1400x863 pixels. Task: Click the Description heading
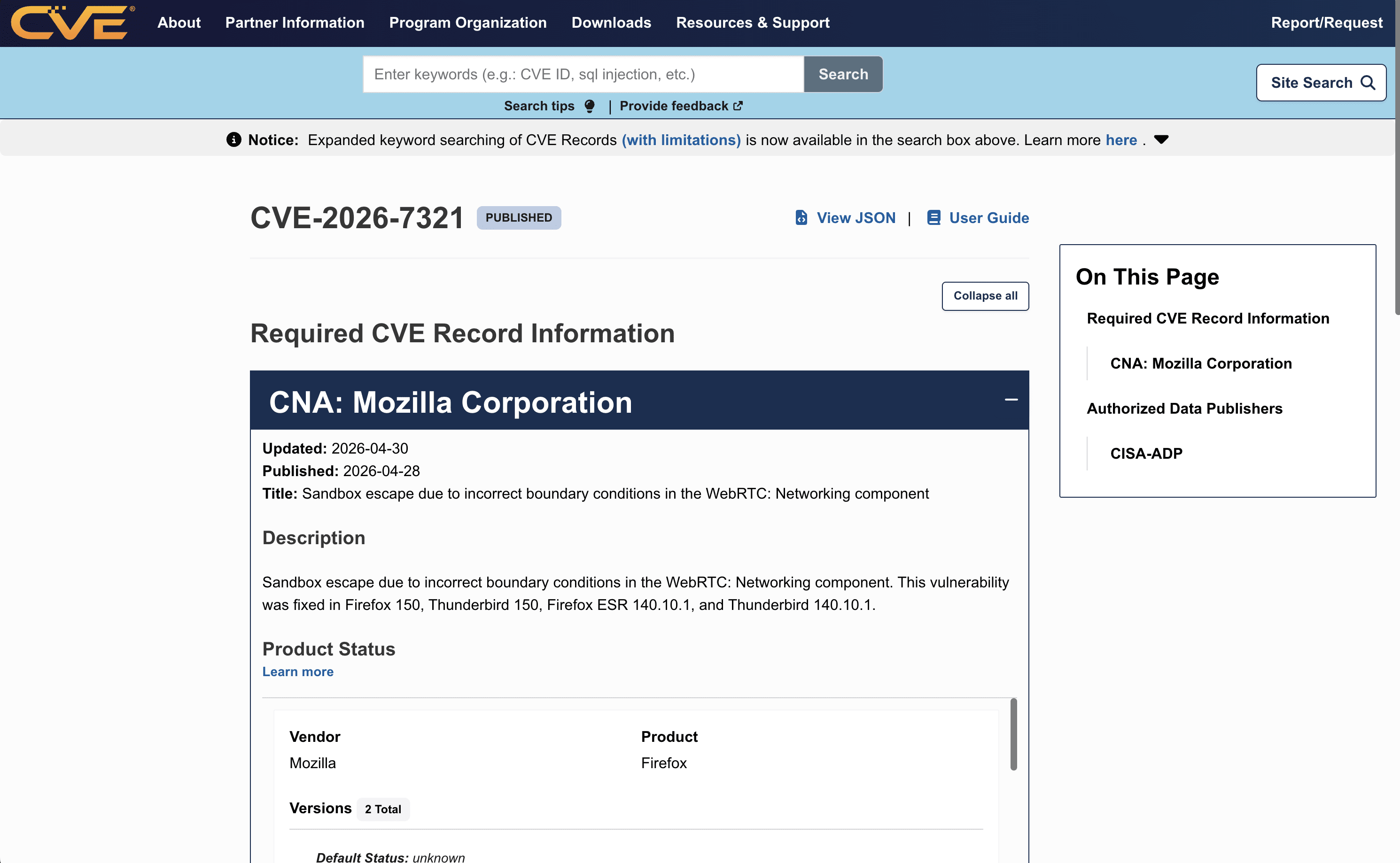click(313, 538)
